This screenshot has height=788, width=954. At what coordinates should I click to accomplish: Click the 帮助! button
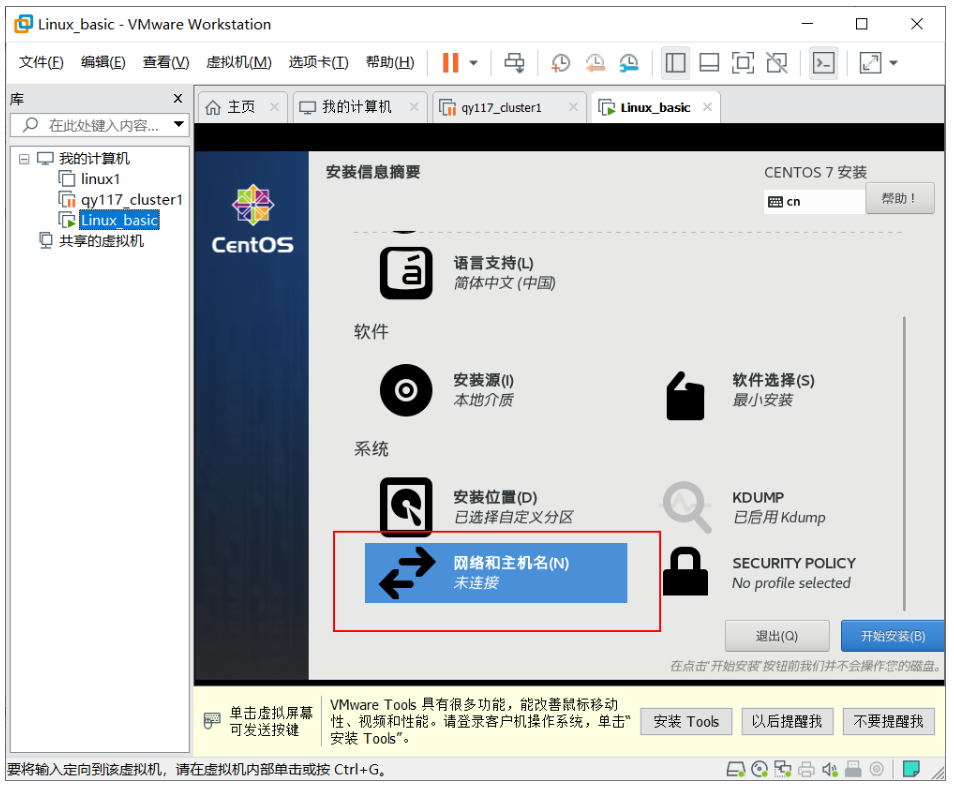click(899, 199)
